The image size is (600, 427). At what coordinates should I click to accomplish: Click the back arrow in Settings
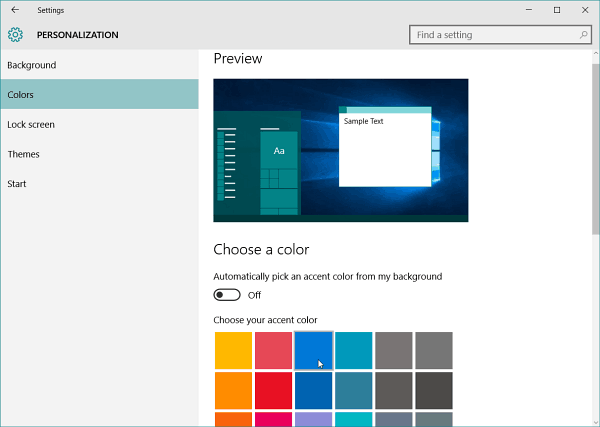click(15, 10)
